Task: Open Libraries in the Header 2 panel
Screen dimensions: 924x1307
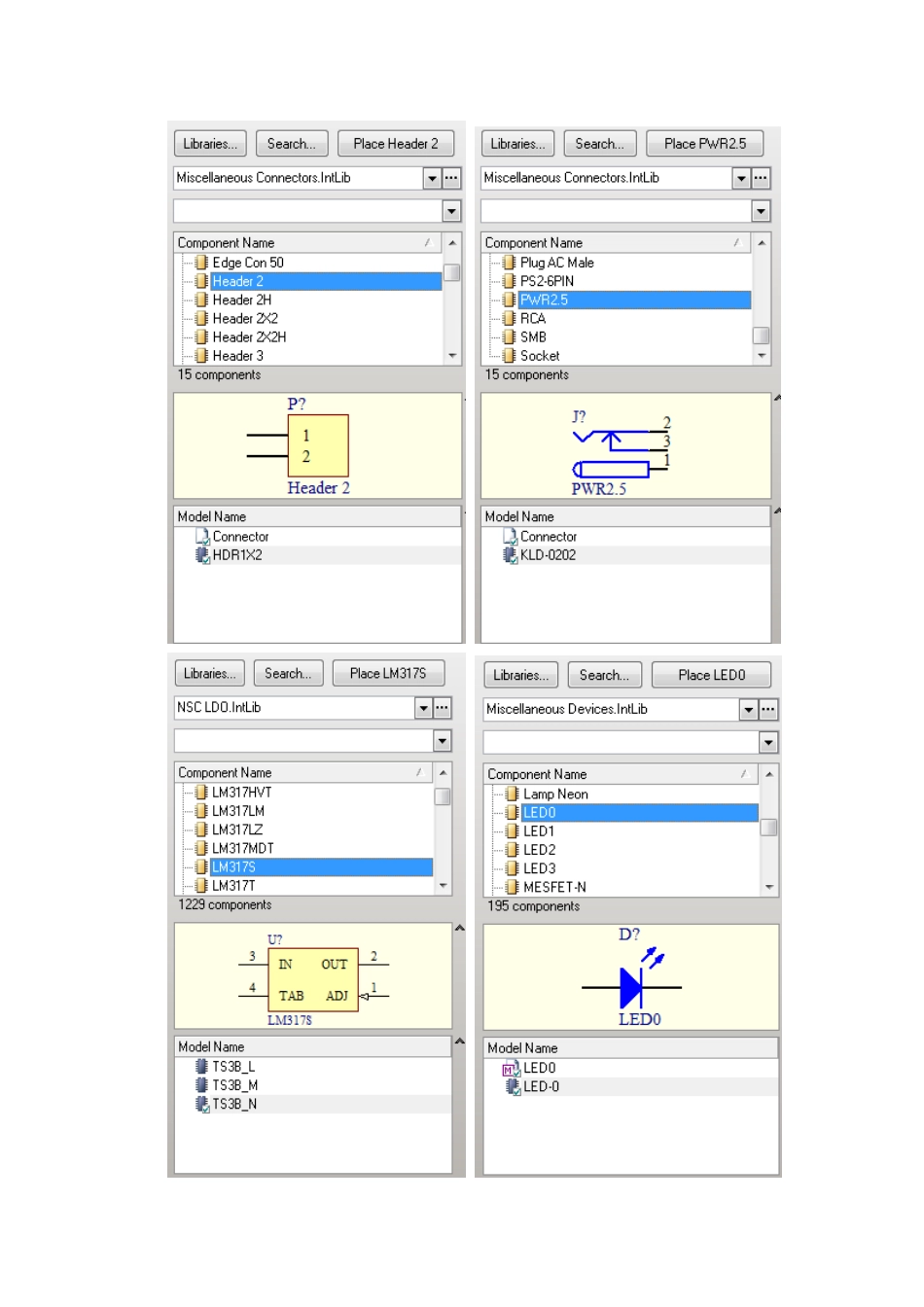Action: point(210,144)
